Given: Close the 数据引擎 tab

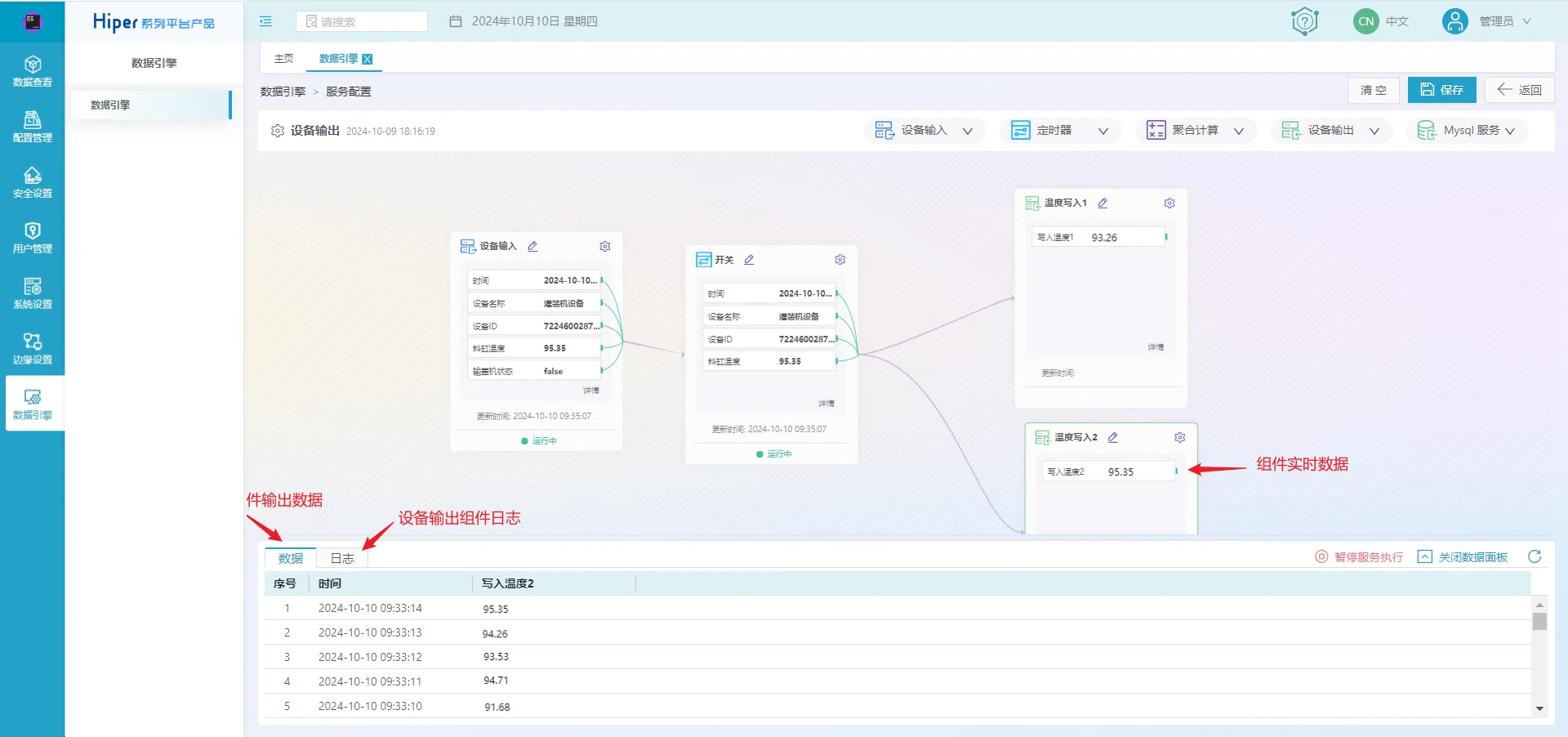Looking at the screenshot, I should click(367, 59).
